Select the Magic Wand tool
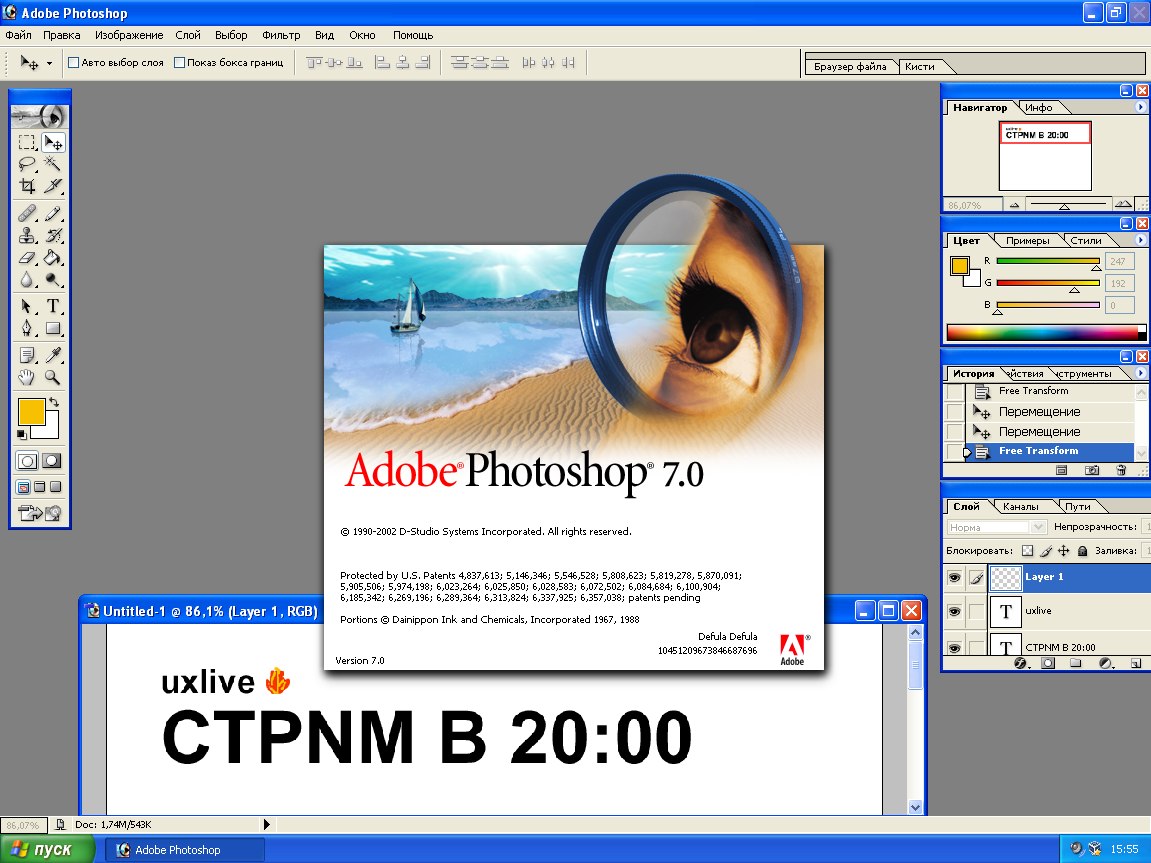 (x=53, y=164)
